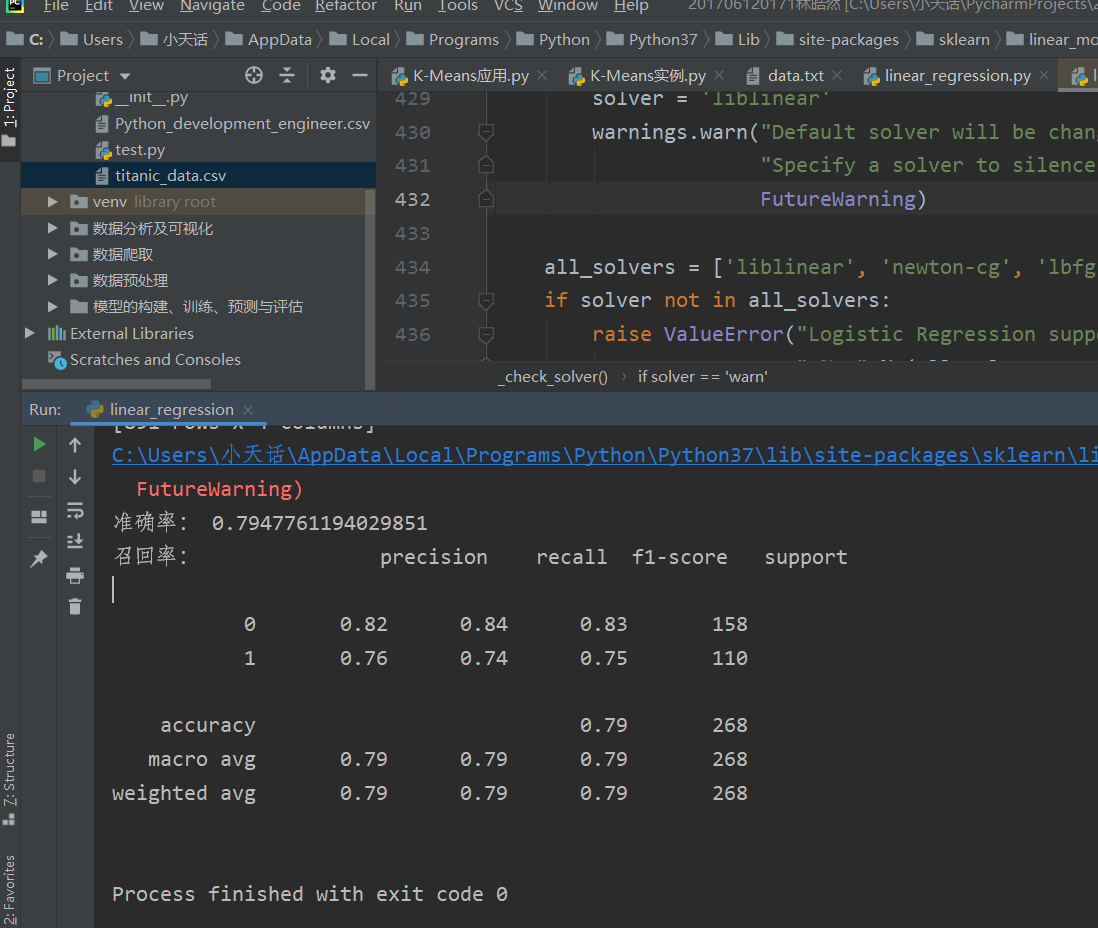Open the Project view dropdown arrow
Viewport: 1098px width, 928px height.
click(125, 76)
